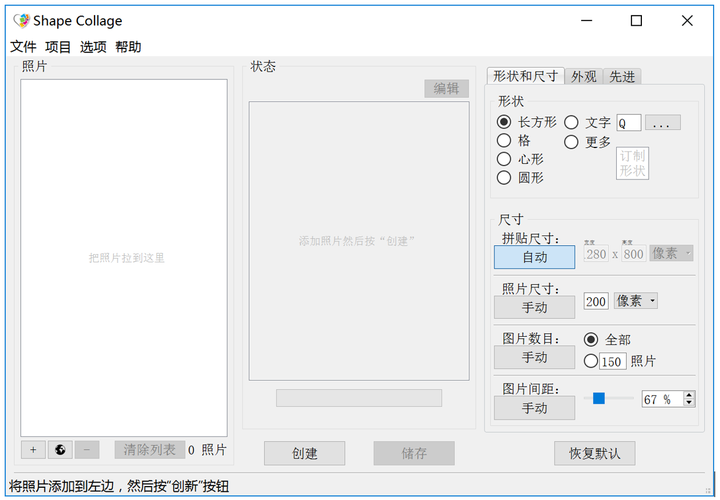720x500 pixels.
Task: Click the photo count field showing 150
Action: (x=613, y=361)
